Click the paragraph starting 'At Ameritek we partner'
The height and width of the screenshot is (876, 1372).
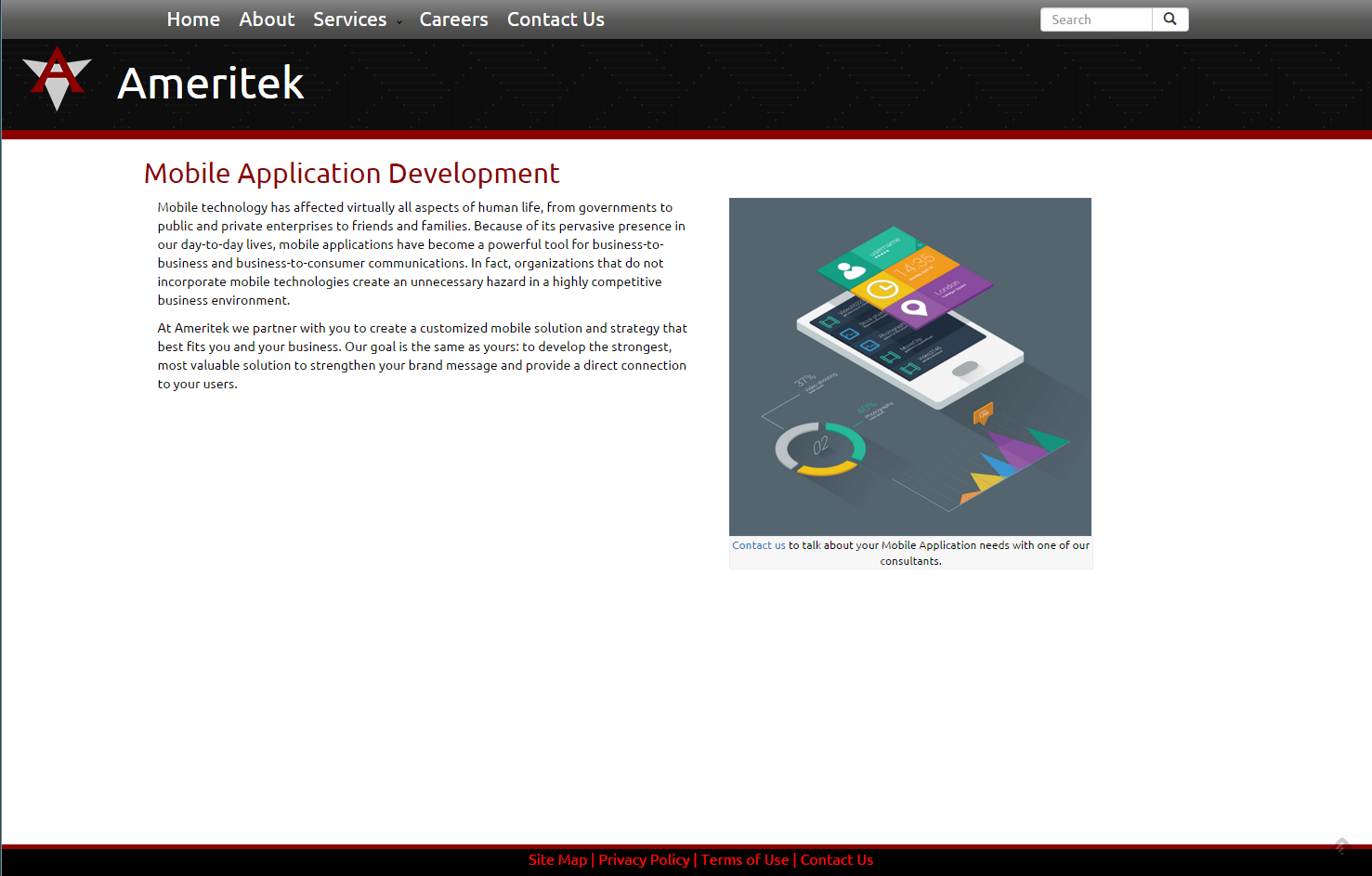422,356
